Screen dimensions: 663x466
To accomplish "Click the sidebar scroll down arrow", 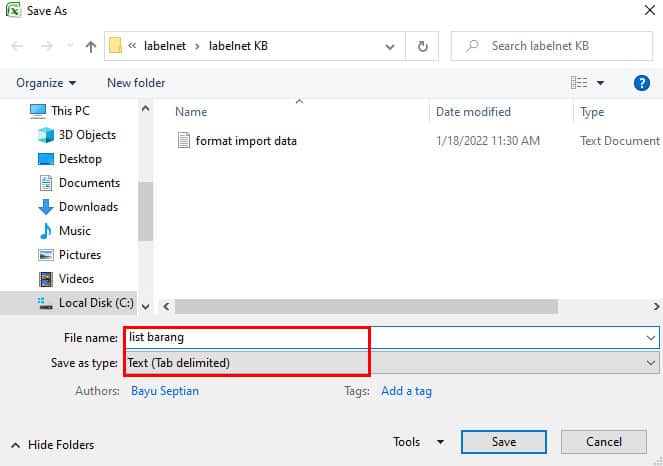I will point(145,307).
